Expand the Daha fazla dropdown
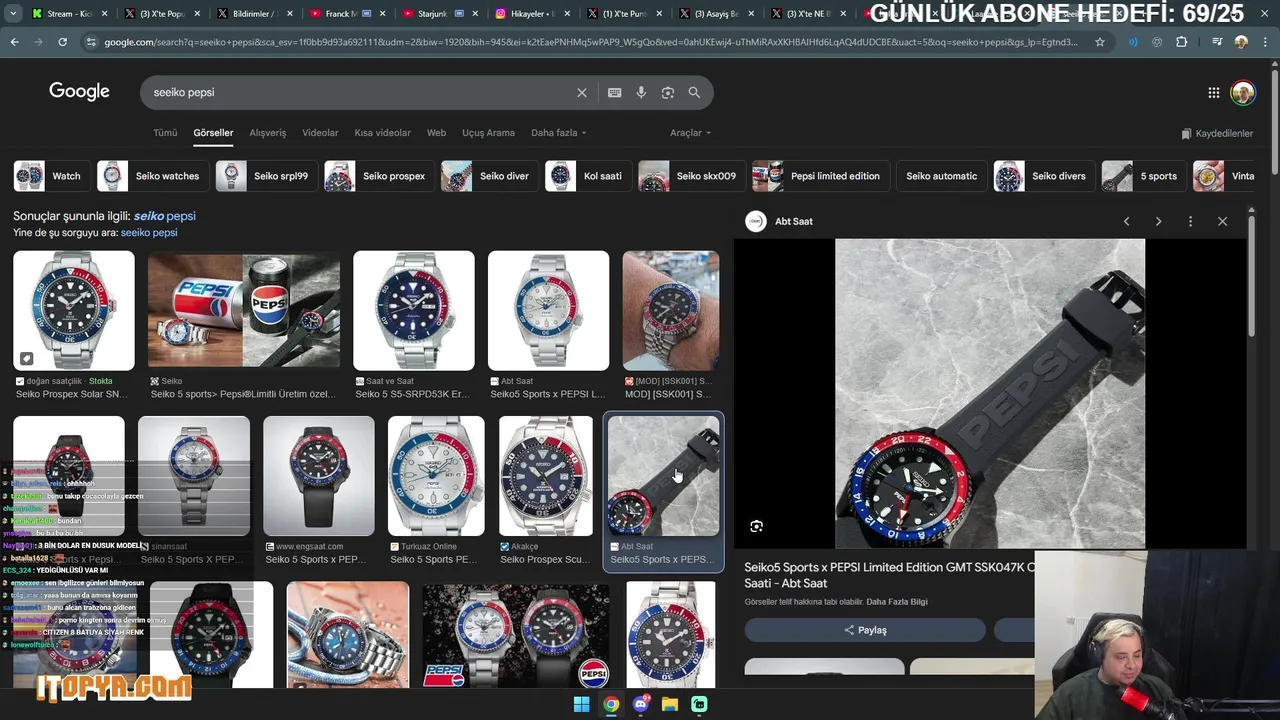 559,133
